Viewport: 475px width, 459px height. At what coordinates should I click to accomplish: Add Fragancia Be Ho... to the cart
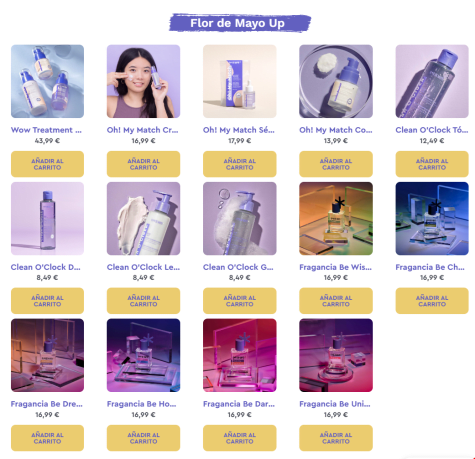coord(143,438)
